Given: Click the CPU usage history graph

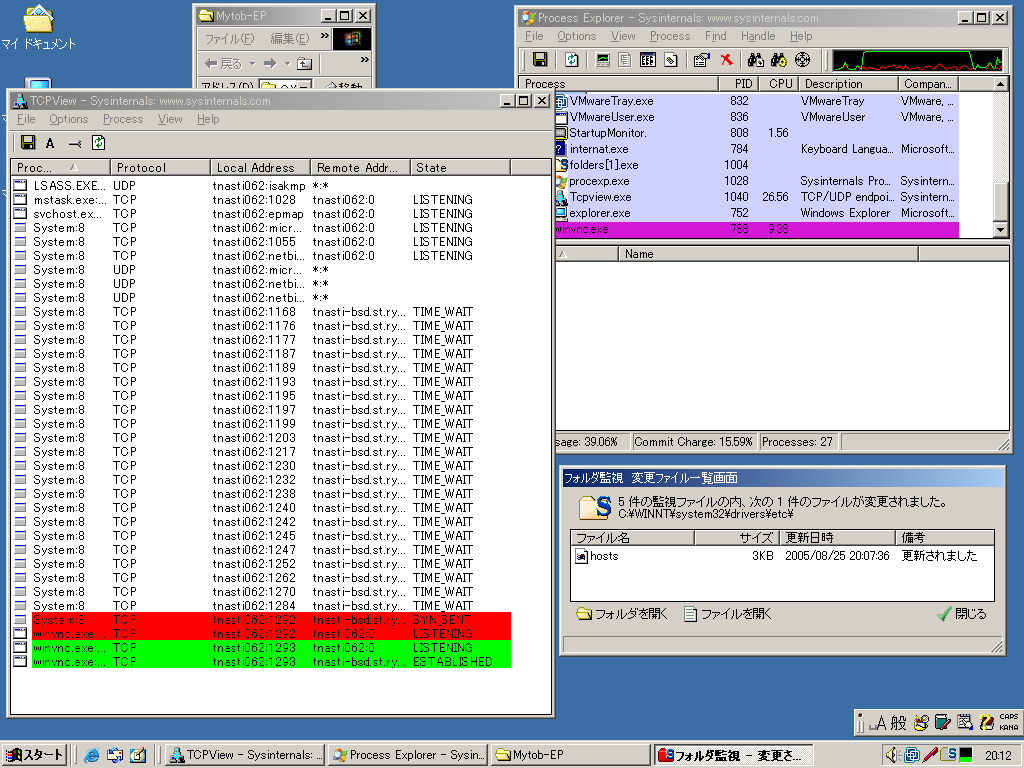Looking at the screenshot, I should pyautogui.click(x=917, y=60).
